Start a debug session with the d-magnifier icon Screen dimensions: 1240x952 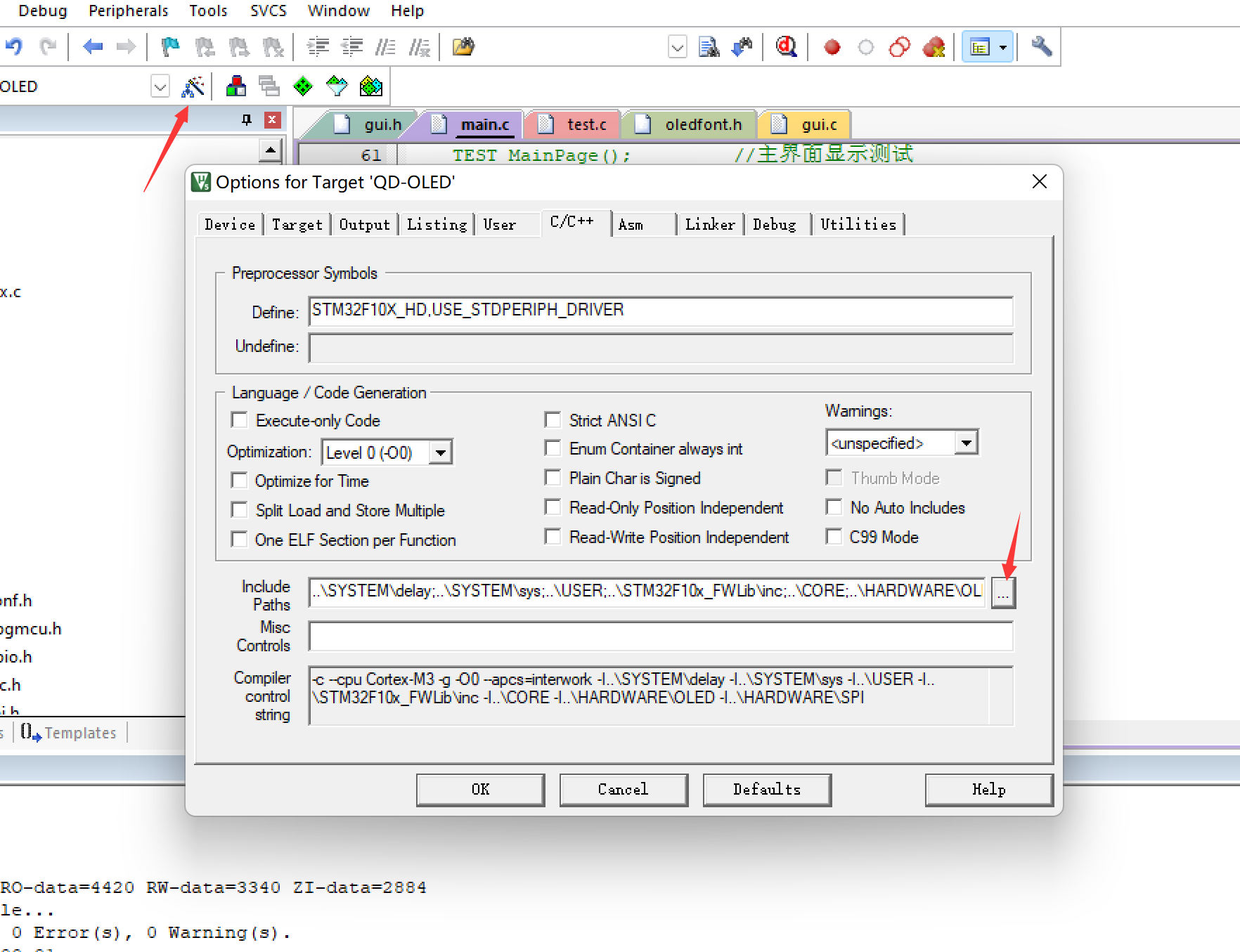click(x=786, y=46)
